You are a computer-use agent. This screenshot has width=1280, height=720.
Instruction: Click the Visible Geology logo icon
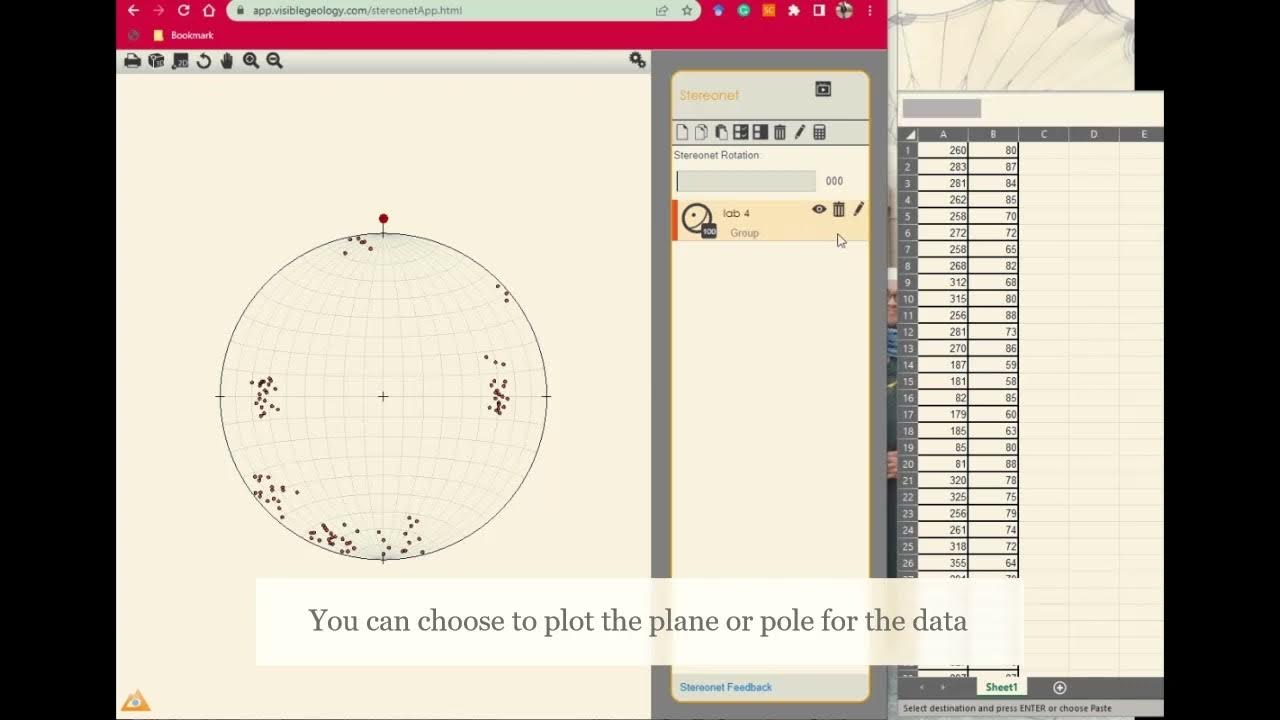coord(135,701)
